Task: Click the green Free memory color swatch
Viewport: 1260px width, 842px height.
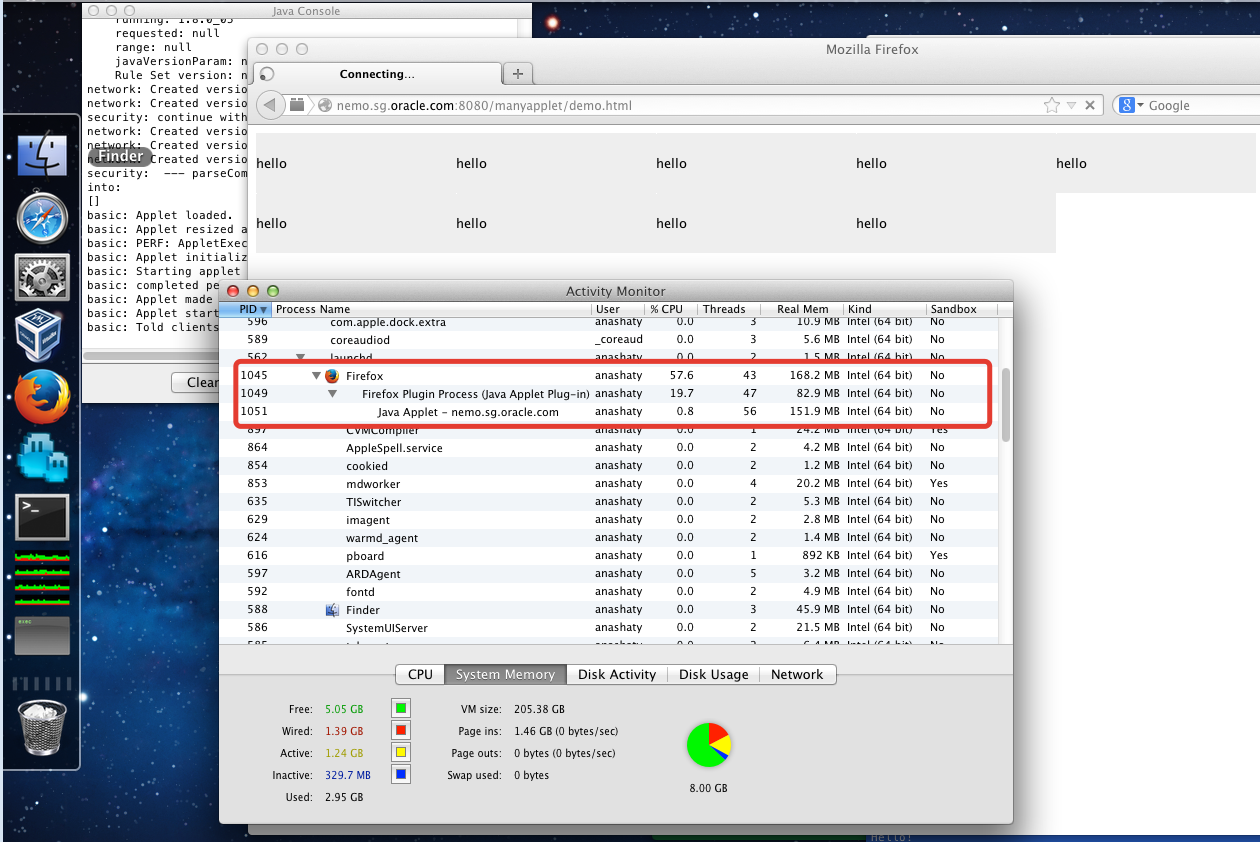Action: pyautogui.click(x=400, y=709)
